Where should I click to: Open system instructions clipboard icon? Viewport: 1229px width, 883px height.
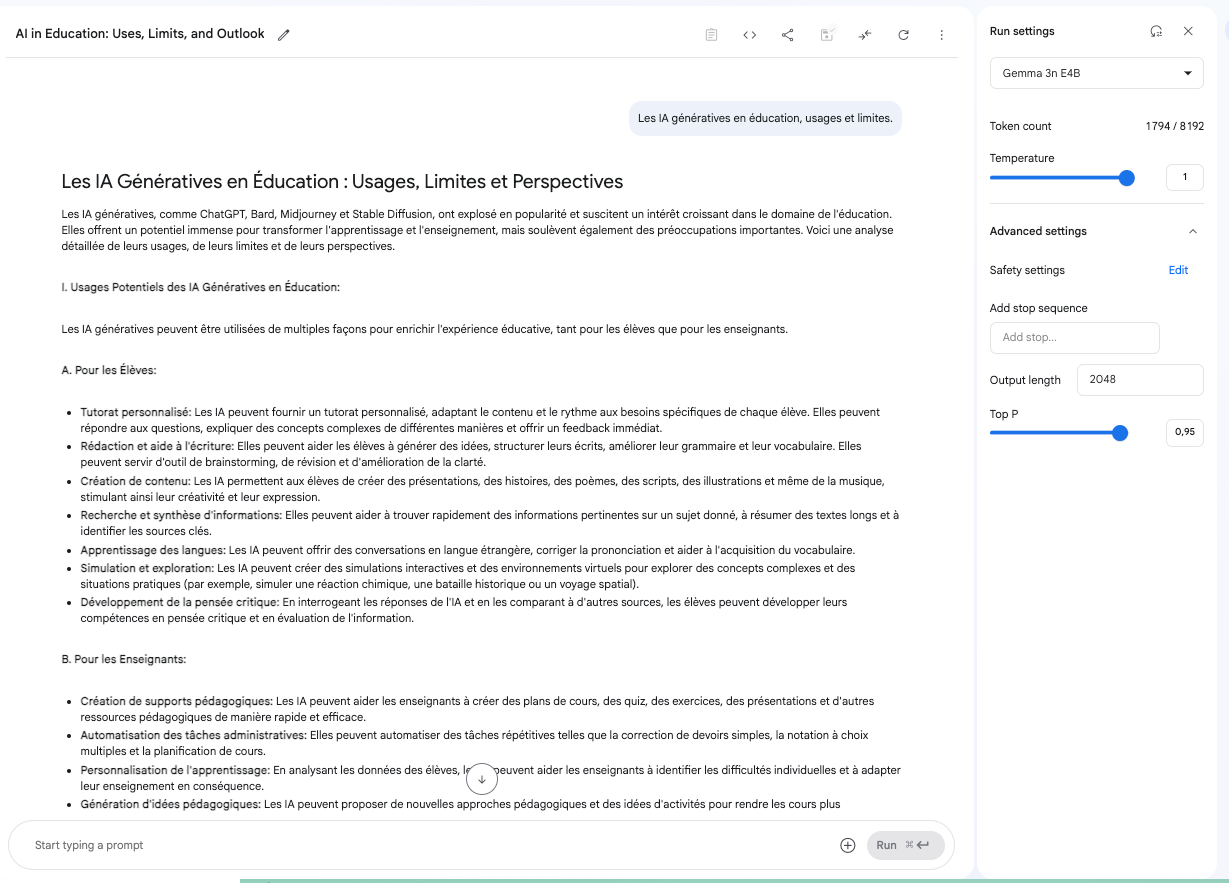tap(711, 35)
